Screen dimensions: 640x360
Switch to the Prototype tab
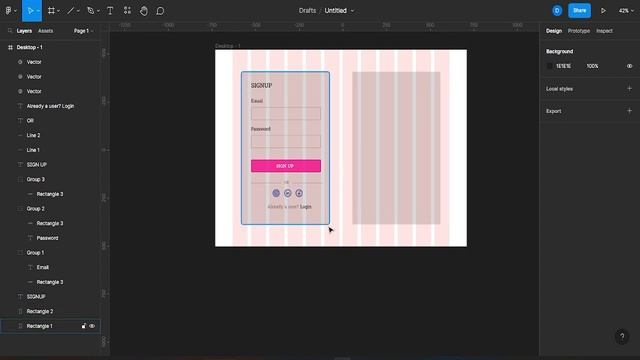point(578,31)
